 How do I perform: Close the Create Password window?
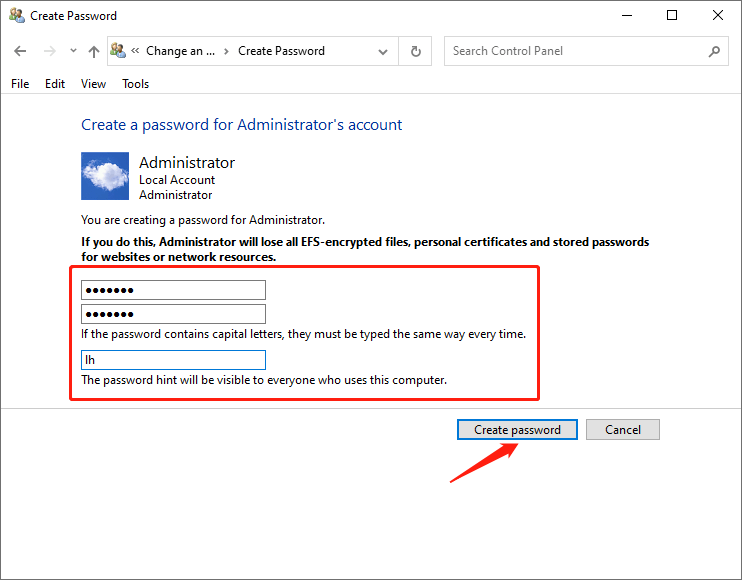click(718, 16)
